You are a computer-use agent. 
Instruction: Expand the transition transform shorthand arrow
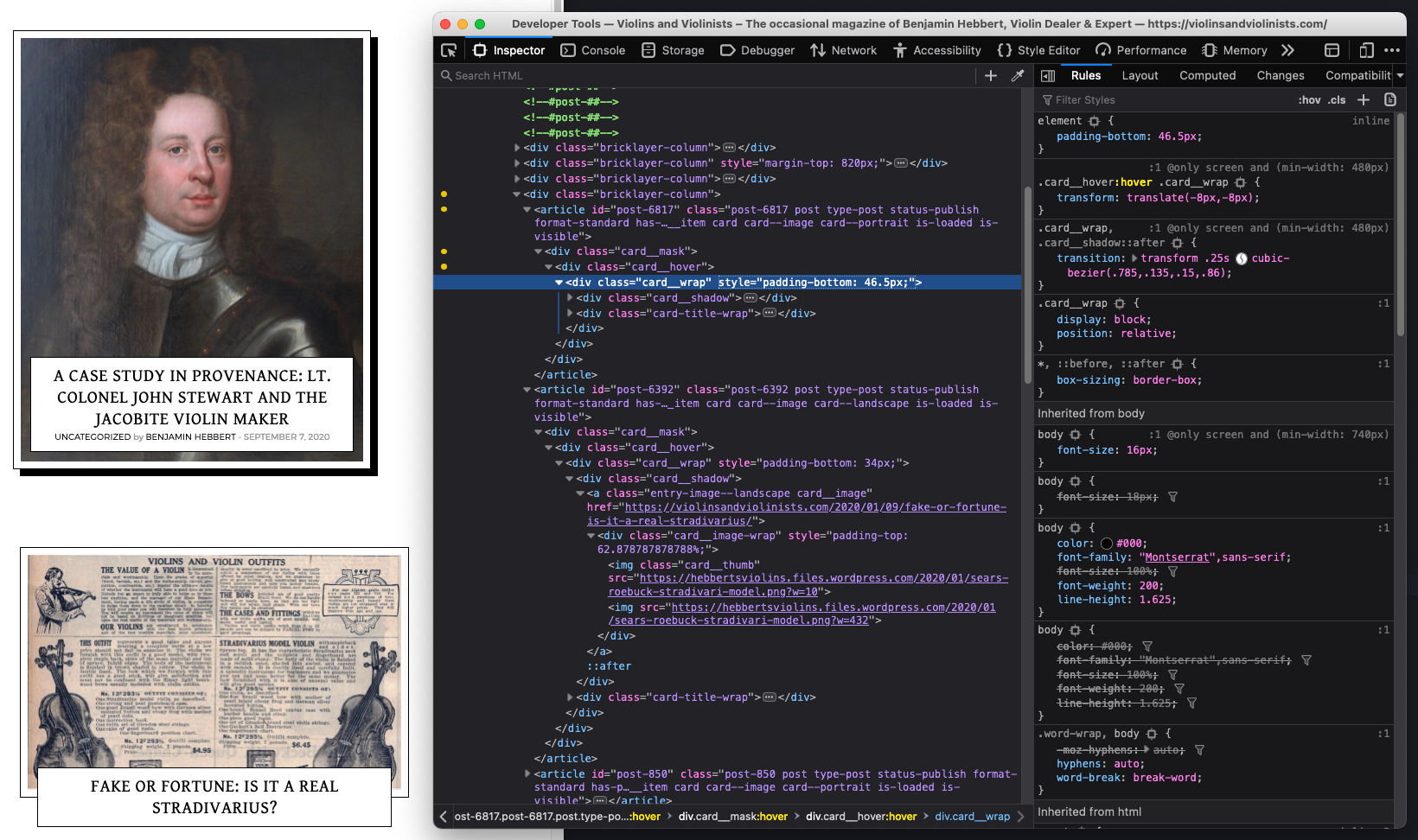1134,258
